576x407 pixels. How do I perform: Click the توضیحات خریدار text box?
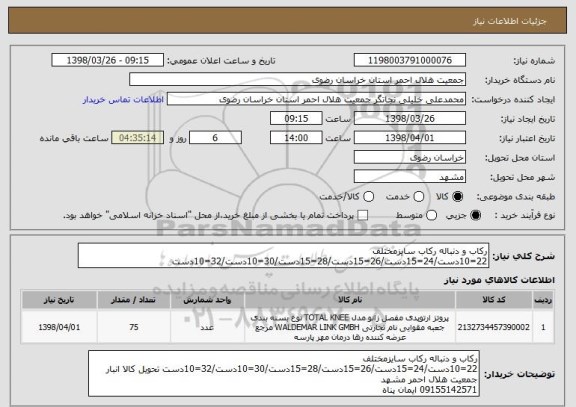(x=284, y=374)
